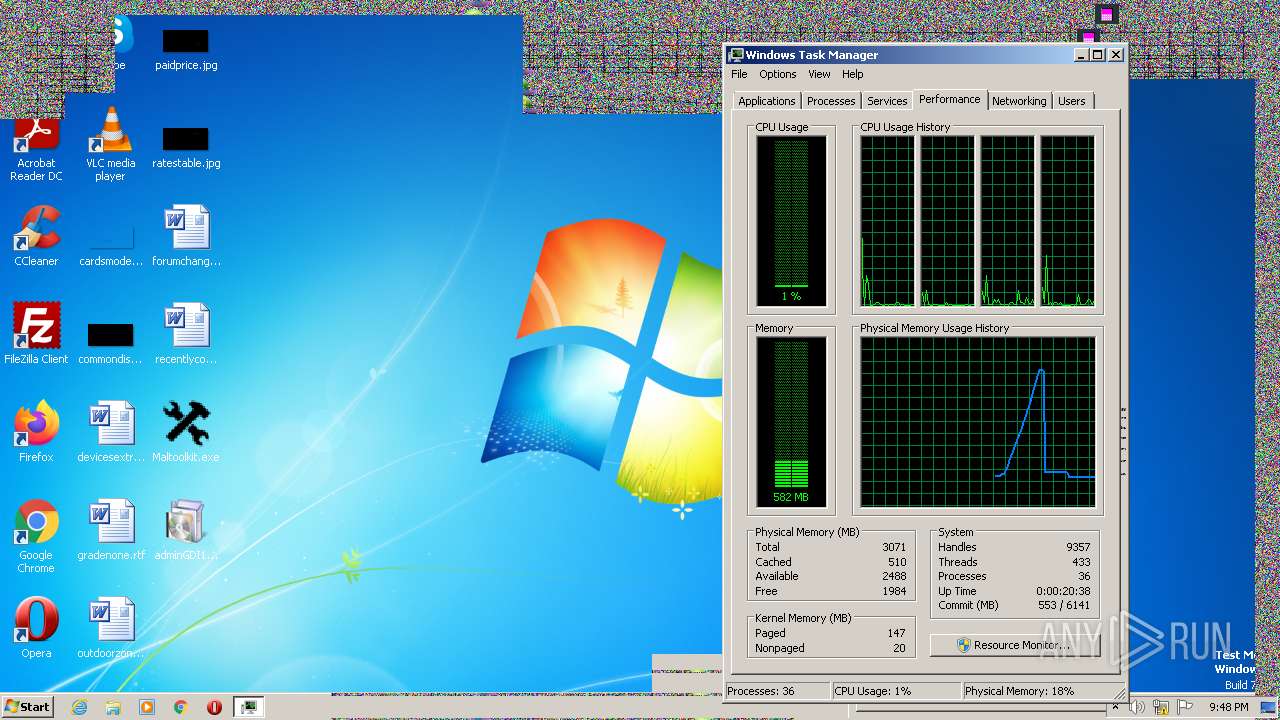Switch to the Applications tab

tap(767, 101)
